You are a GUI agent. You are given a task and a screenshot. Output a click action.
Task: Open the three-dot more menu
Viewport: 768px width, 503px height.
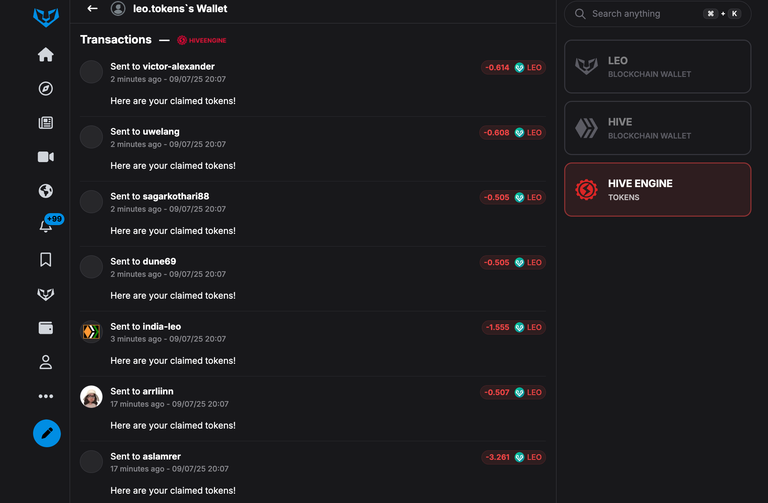click(46, 396)
